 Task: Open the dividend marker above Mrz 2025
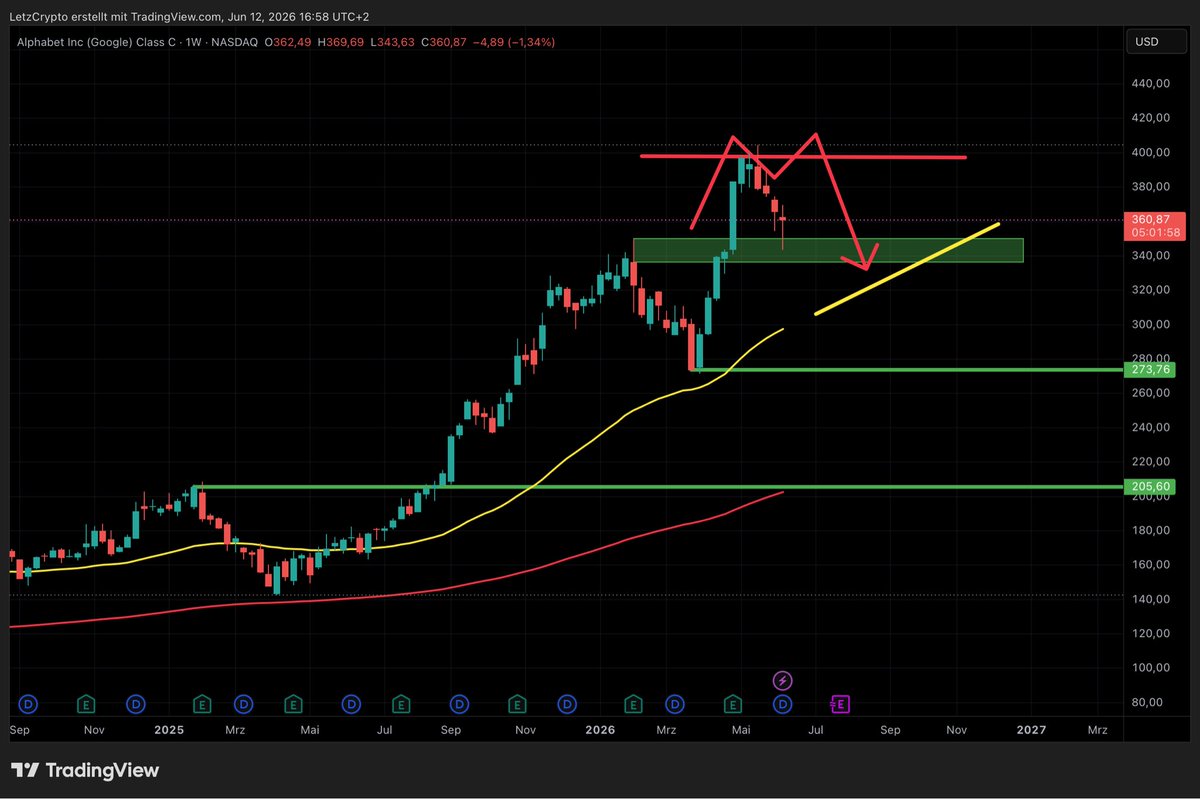point(243,704)
